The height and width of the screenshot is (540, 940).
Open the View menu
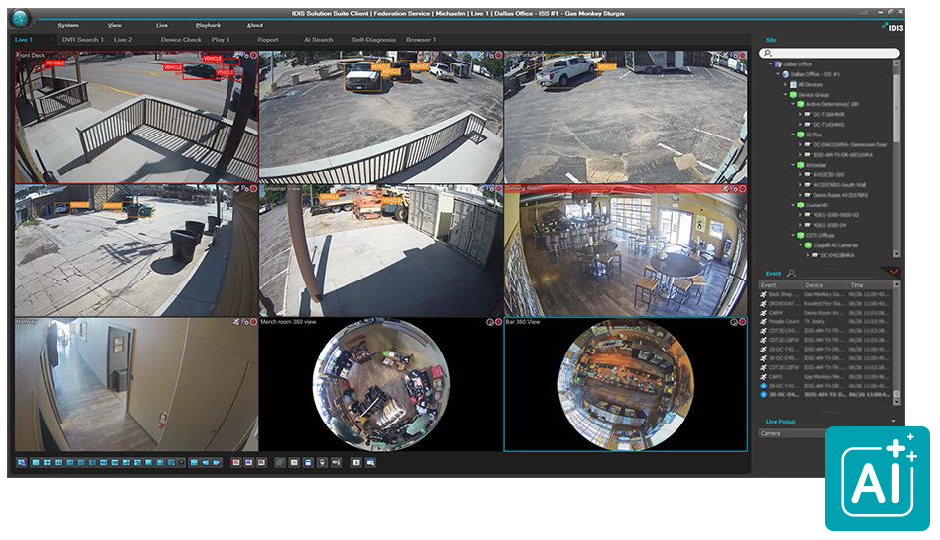coord(115,25)
